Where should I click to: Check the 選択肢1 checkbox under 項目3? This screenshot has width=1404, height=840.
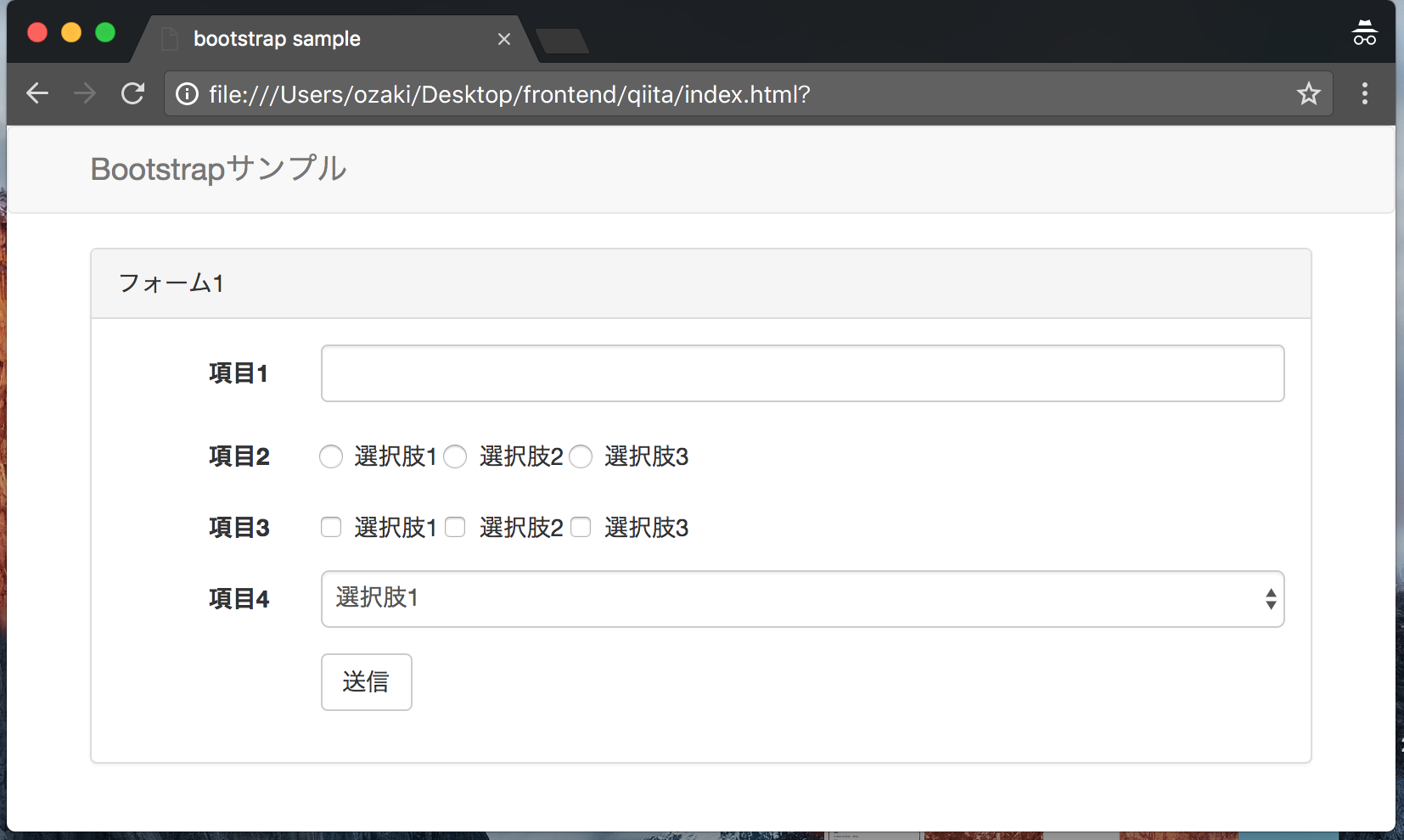pyautogui.click(x=330, y=527)
